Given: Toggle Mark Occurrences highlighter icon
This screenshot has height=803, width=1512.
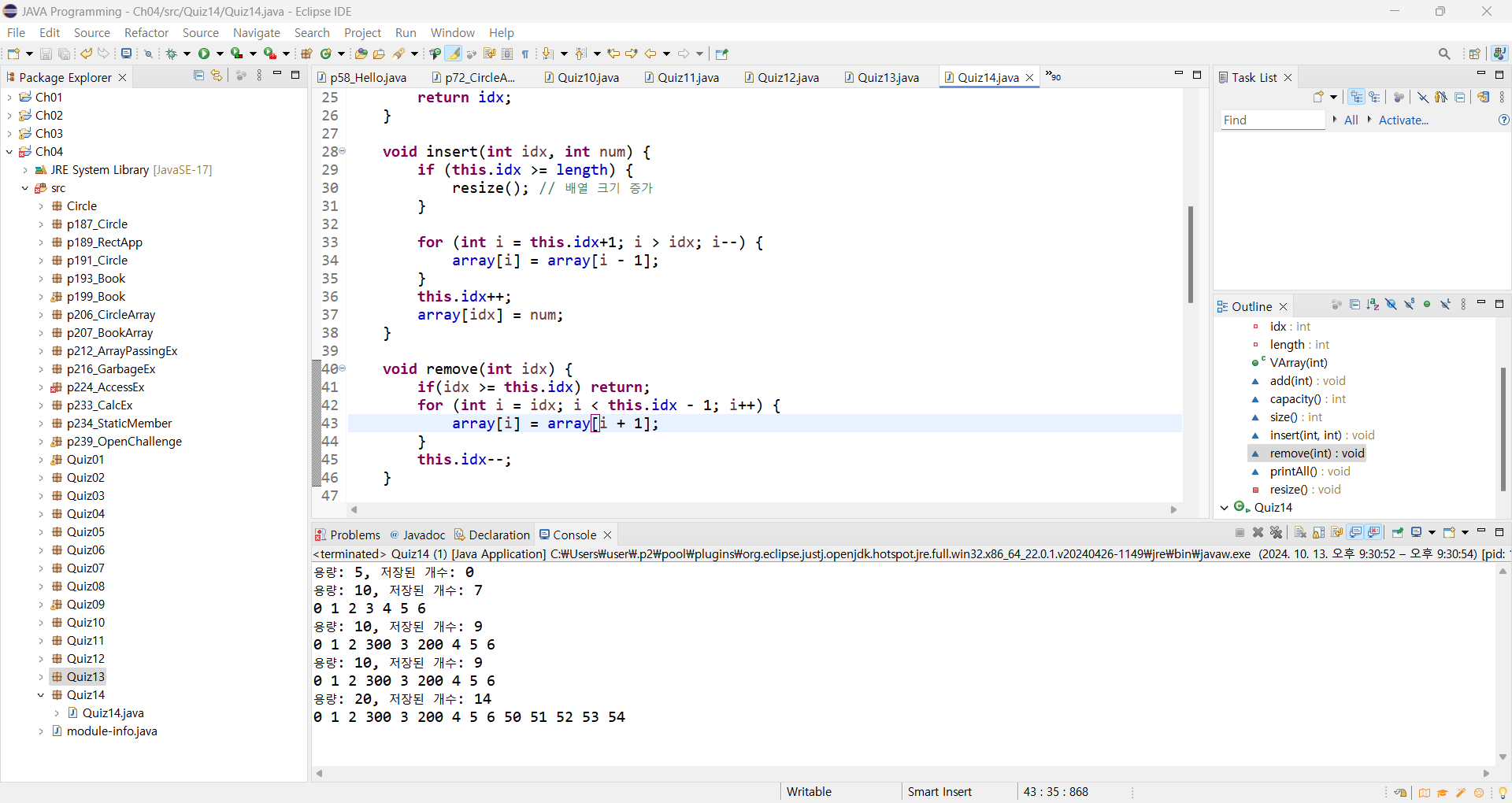Looking at the screenshot, I should point(454,54).
